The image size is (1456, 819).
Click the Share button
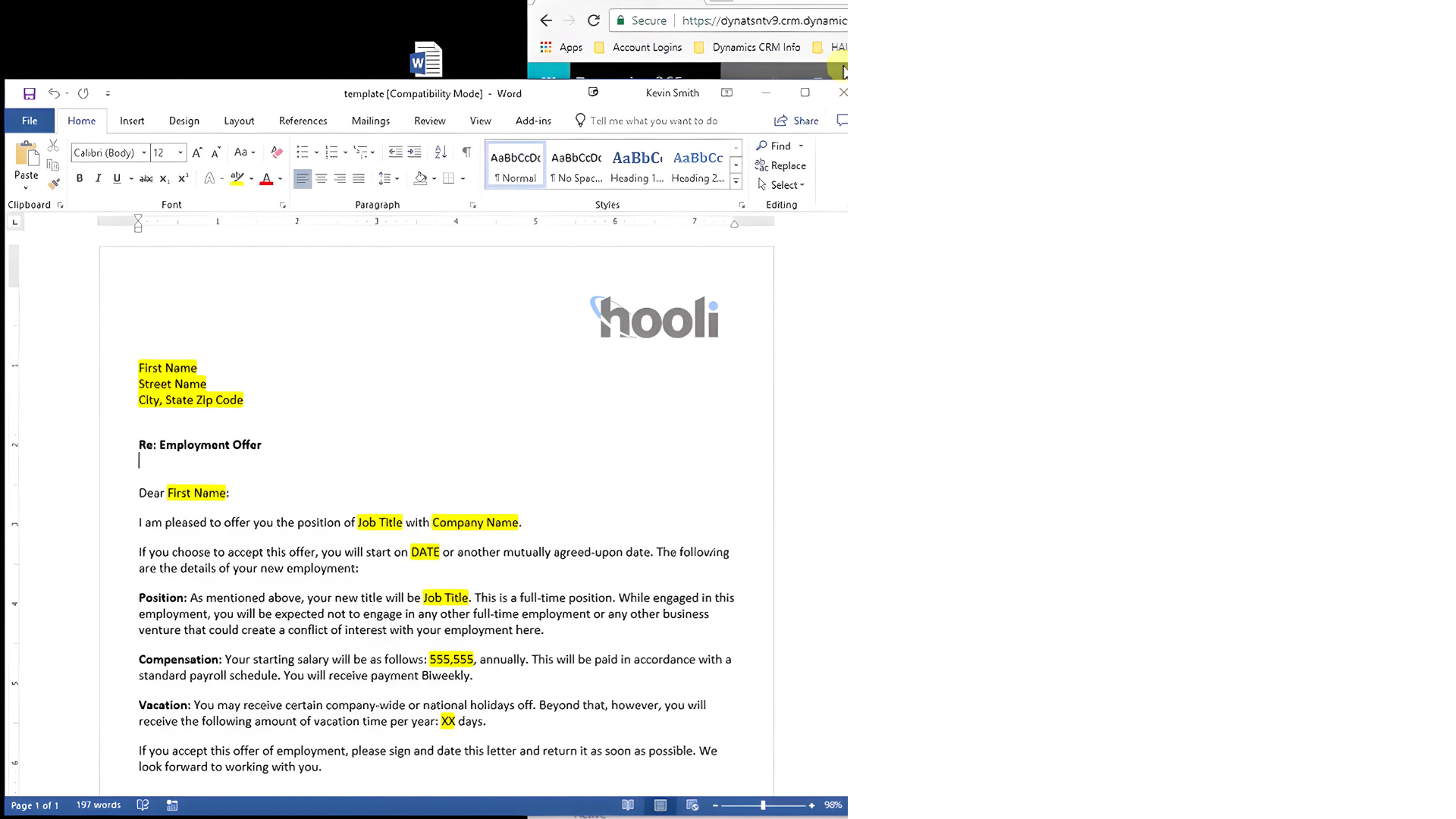pyautogui.click(x=796, y=121)
